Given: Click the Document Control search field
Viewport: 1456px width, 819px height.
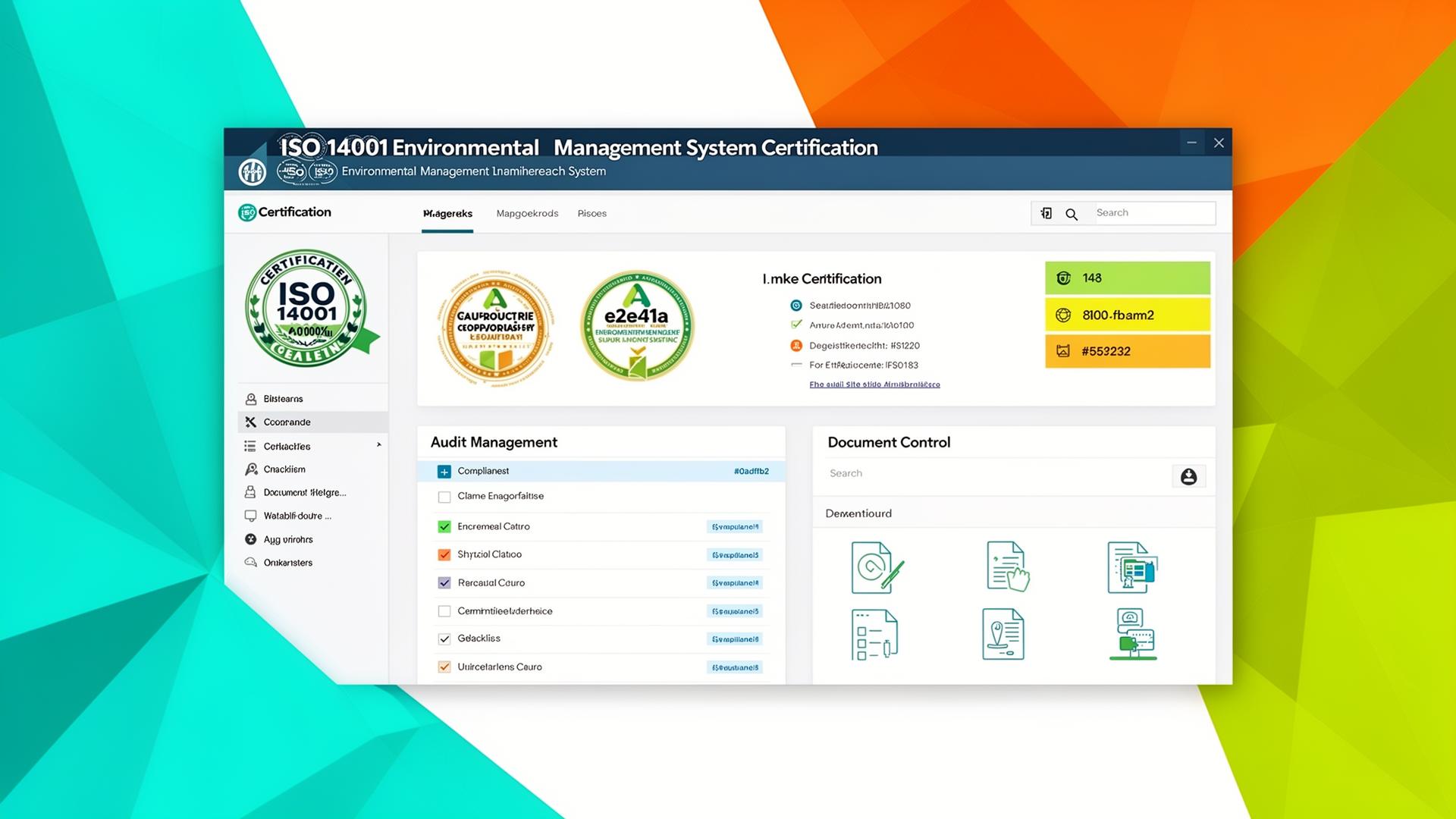Looking at the screenshot, I should 993,473.
